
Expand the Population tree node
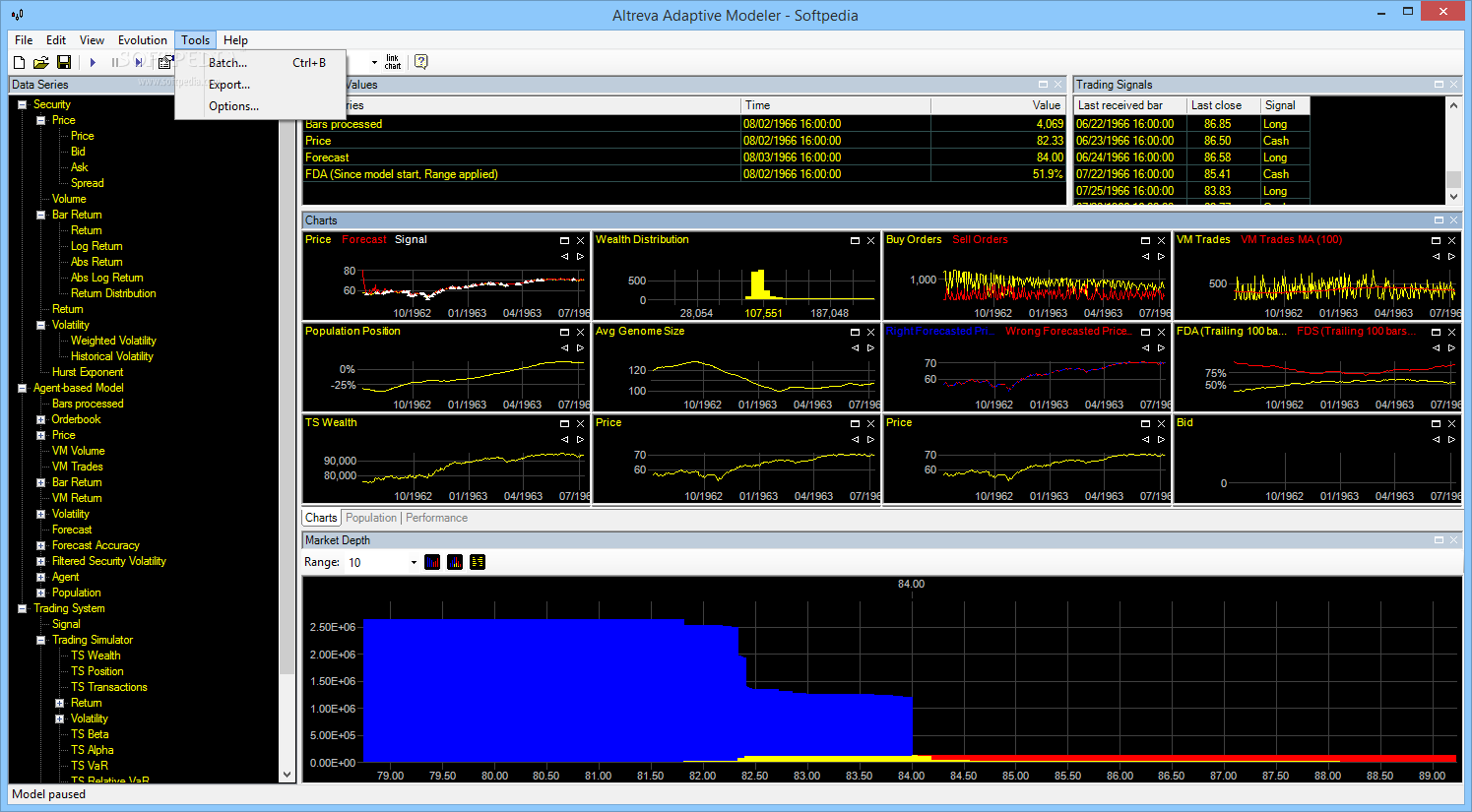point(41,593)
